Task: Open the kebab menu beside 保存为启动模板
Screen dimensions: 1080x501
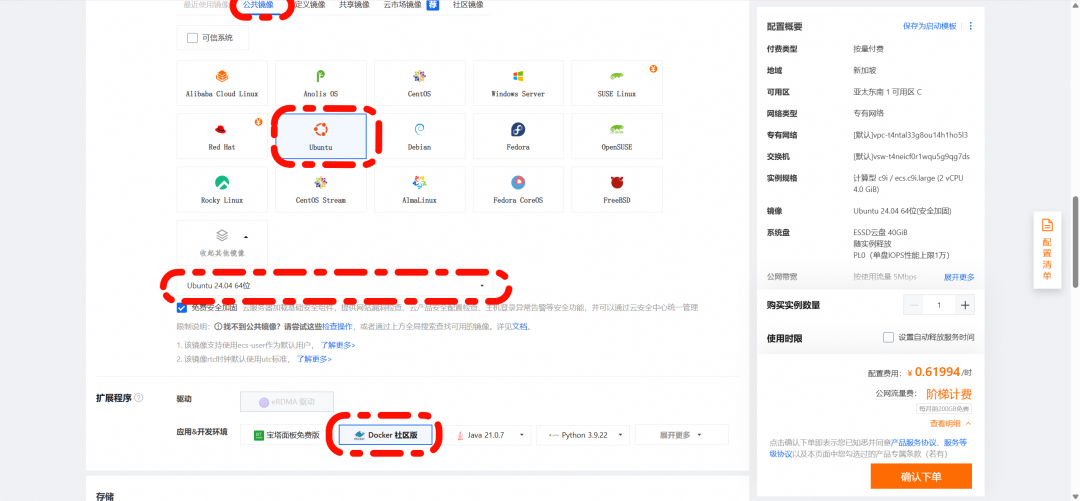Action: (970, 26)
